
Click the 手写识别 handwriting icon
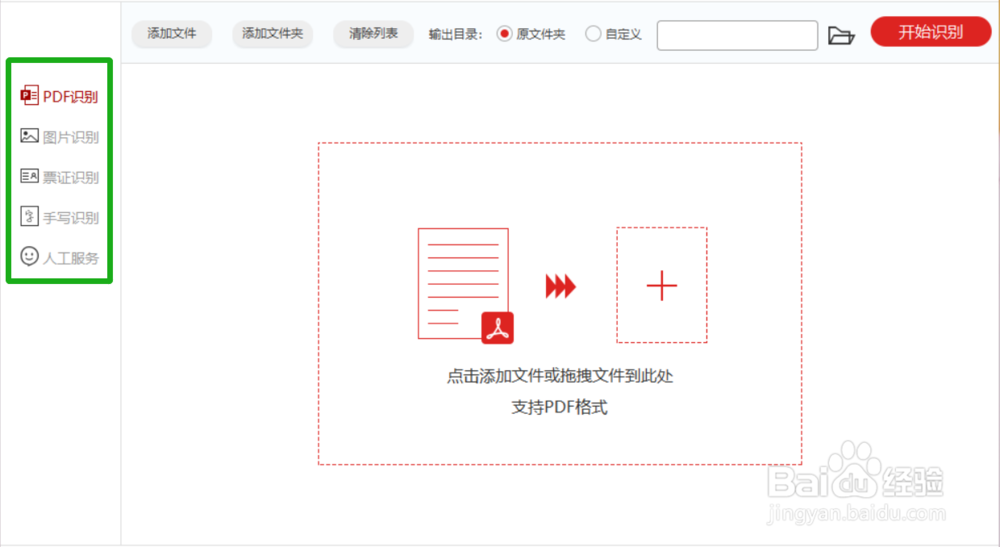pyautogui.click(x=29, y=217)
